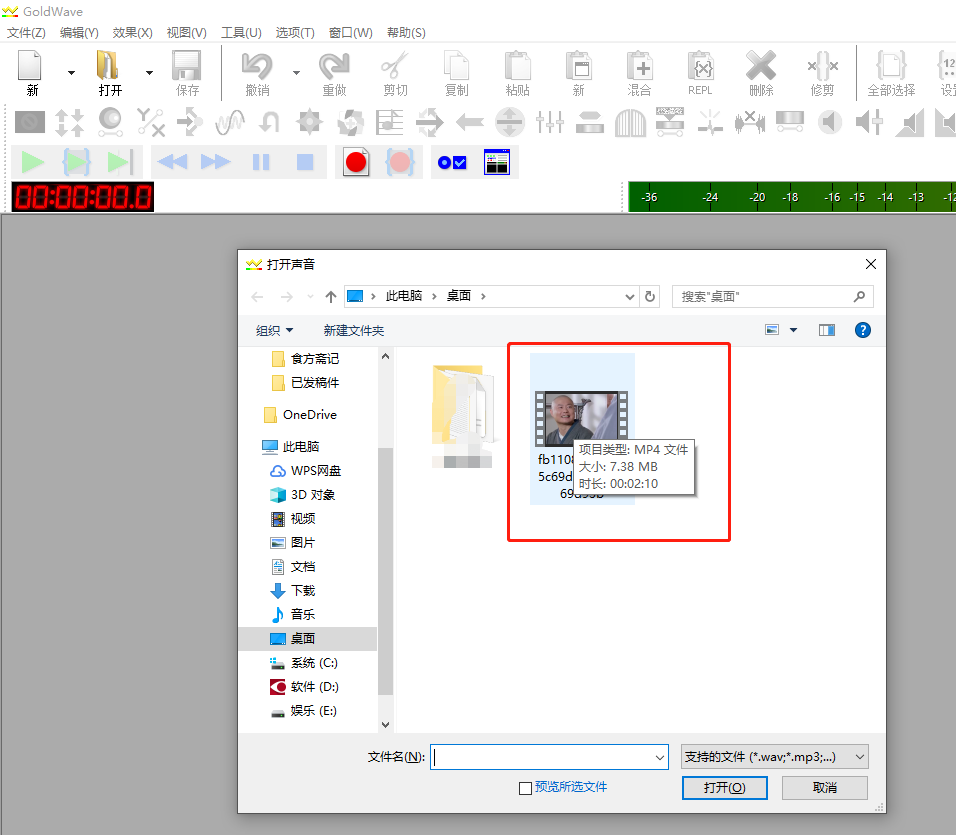Open the 效果(X) menu
956x835 pixels.
pyautogui.click(x=132, y=33)
